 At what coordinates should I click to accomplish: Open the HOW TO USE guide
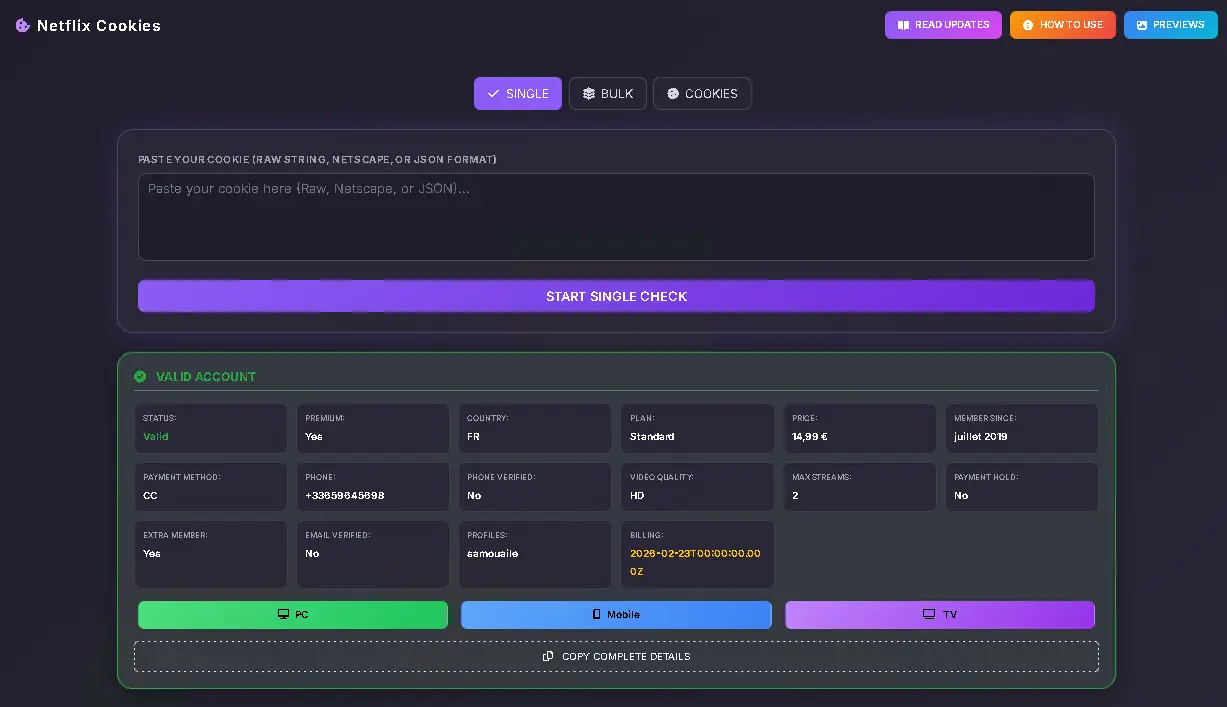(1062, 25)
